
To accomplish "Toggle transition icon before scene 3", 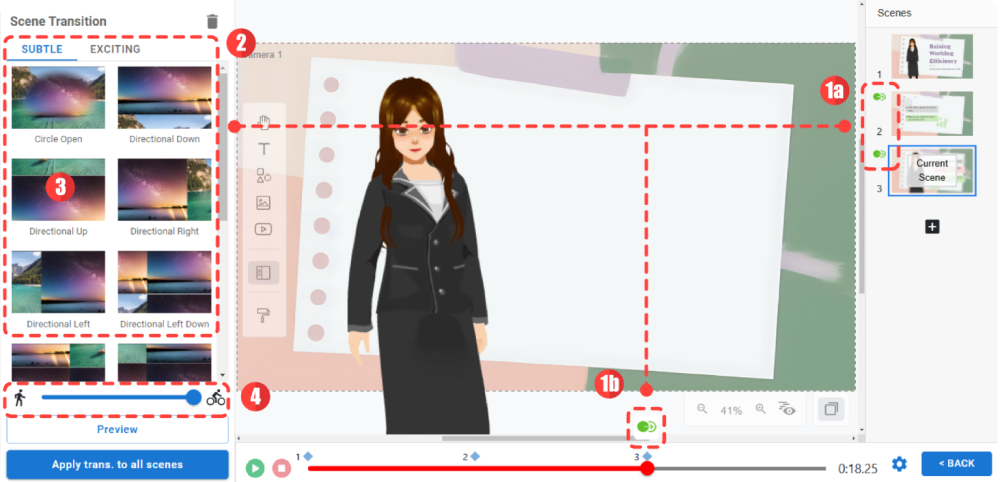I will coord(879,154).
